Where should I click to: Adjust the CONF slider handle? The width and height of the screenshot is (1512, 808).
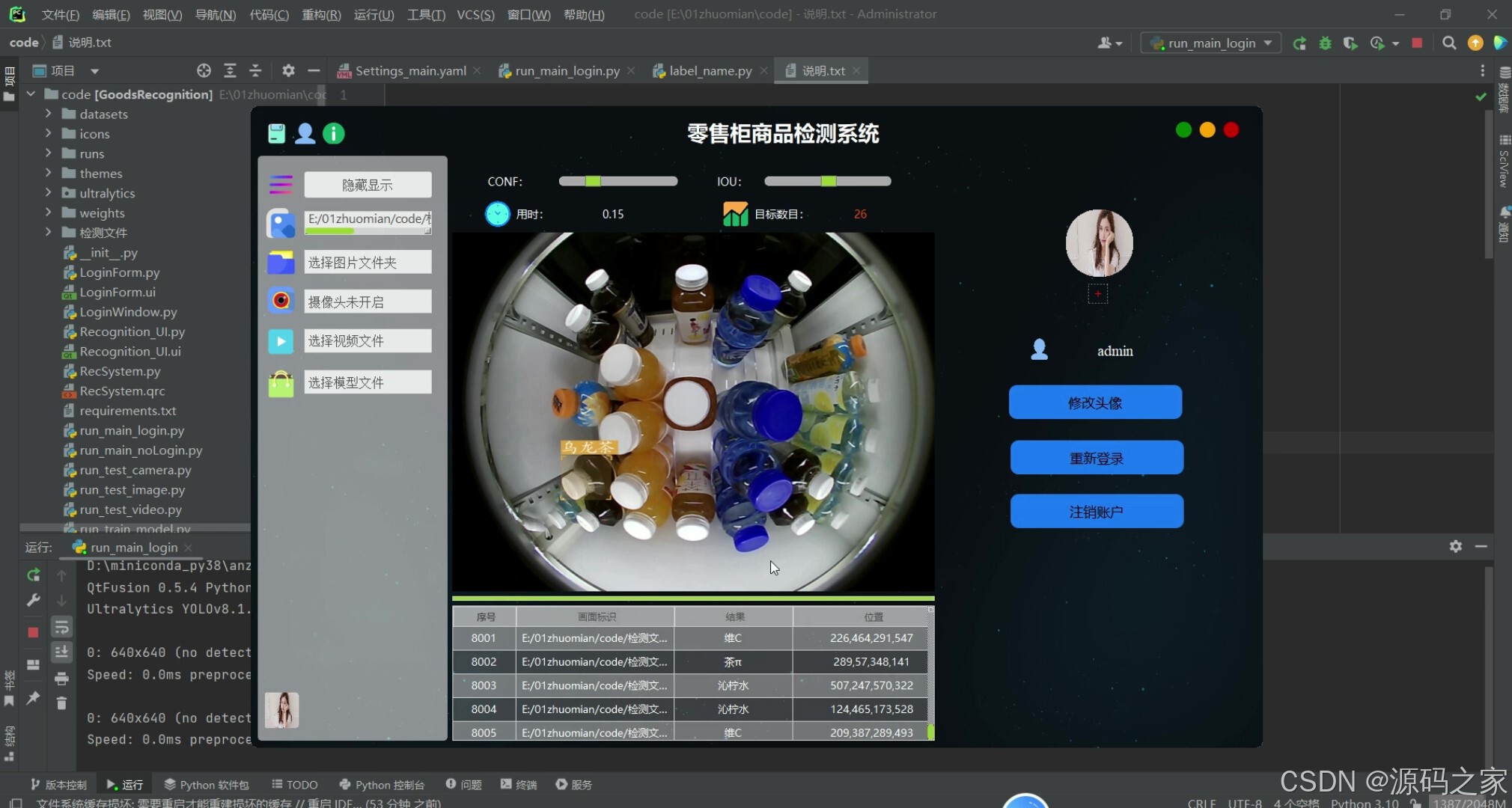point(593,181)
